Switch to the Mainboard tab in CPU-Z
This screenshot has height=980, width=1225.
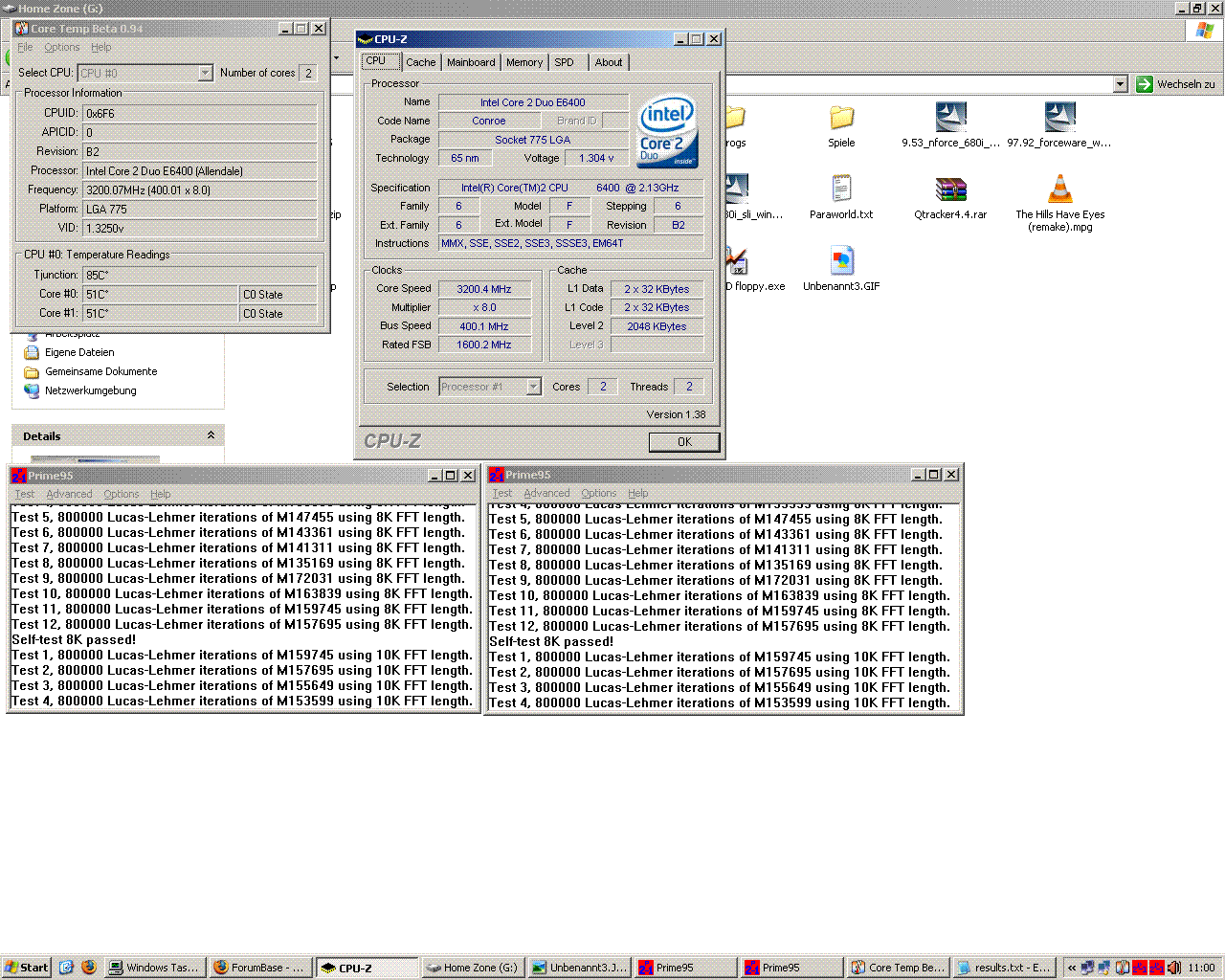click(x=471, y=62)
